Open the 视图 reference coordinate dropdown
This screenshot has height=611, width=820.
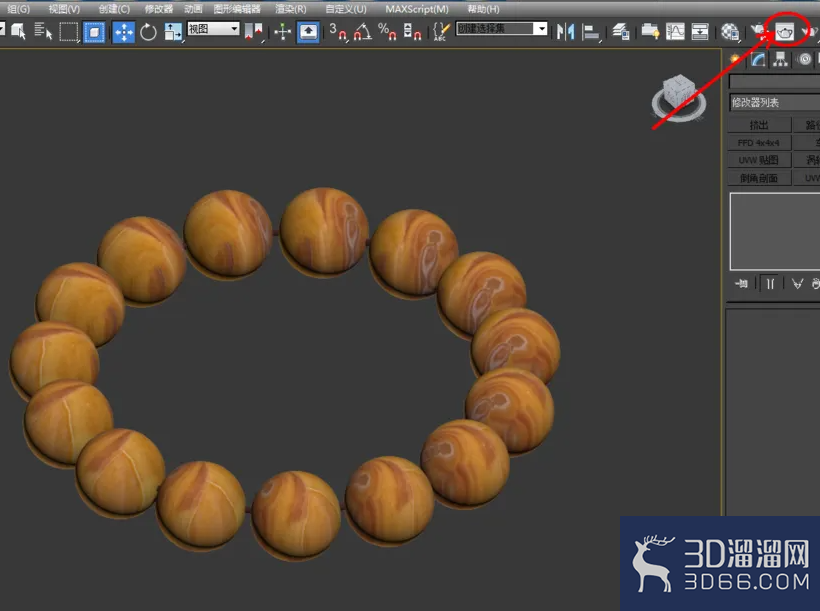coord(213,29)
